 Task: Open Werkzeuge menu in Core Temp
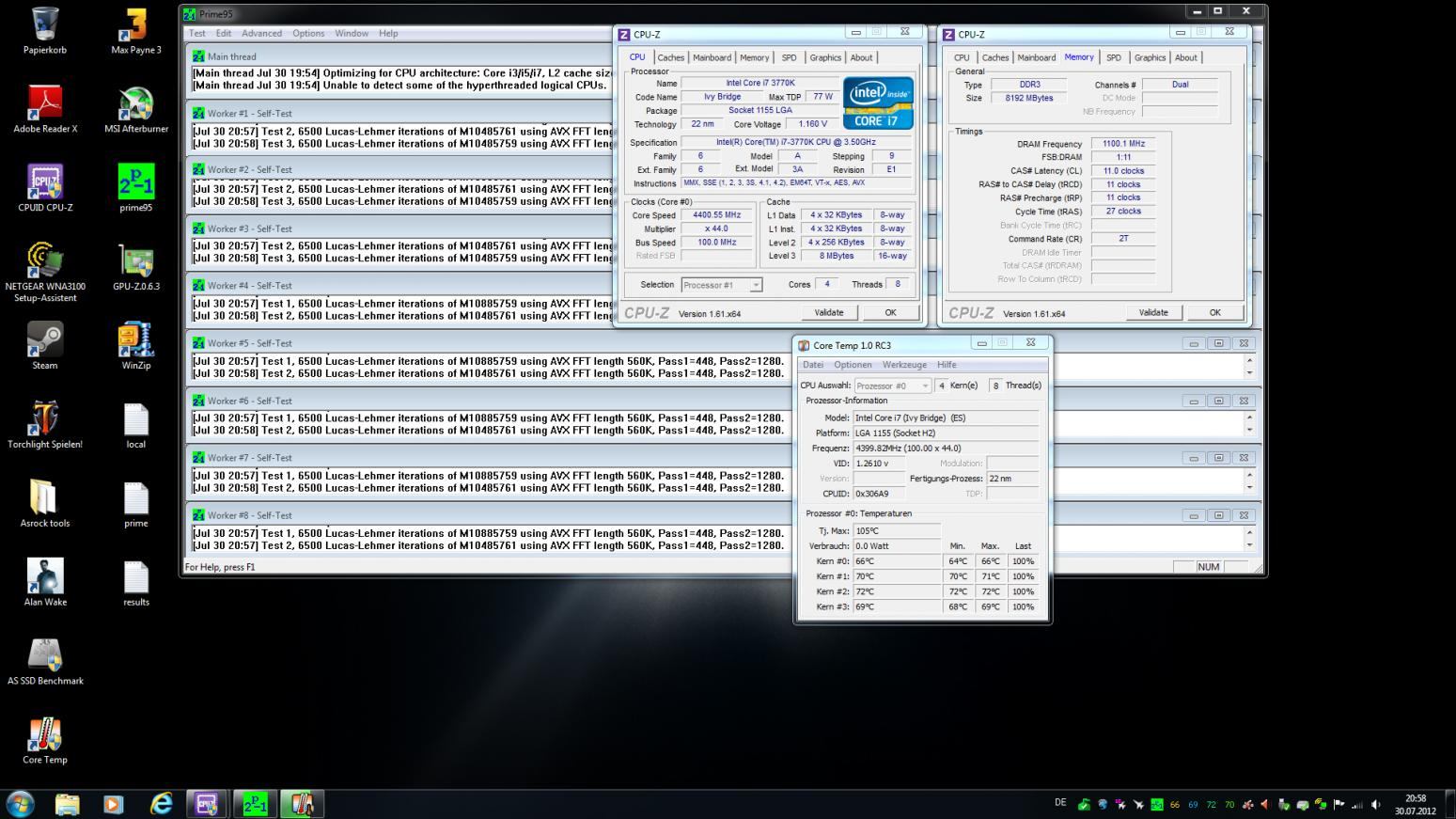904,365
